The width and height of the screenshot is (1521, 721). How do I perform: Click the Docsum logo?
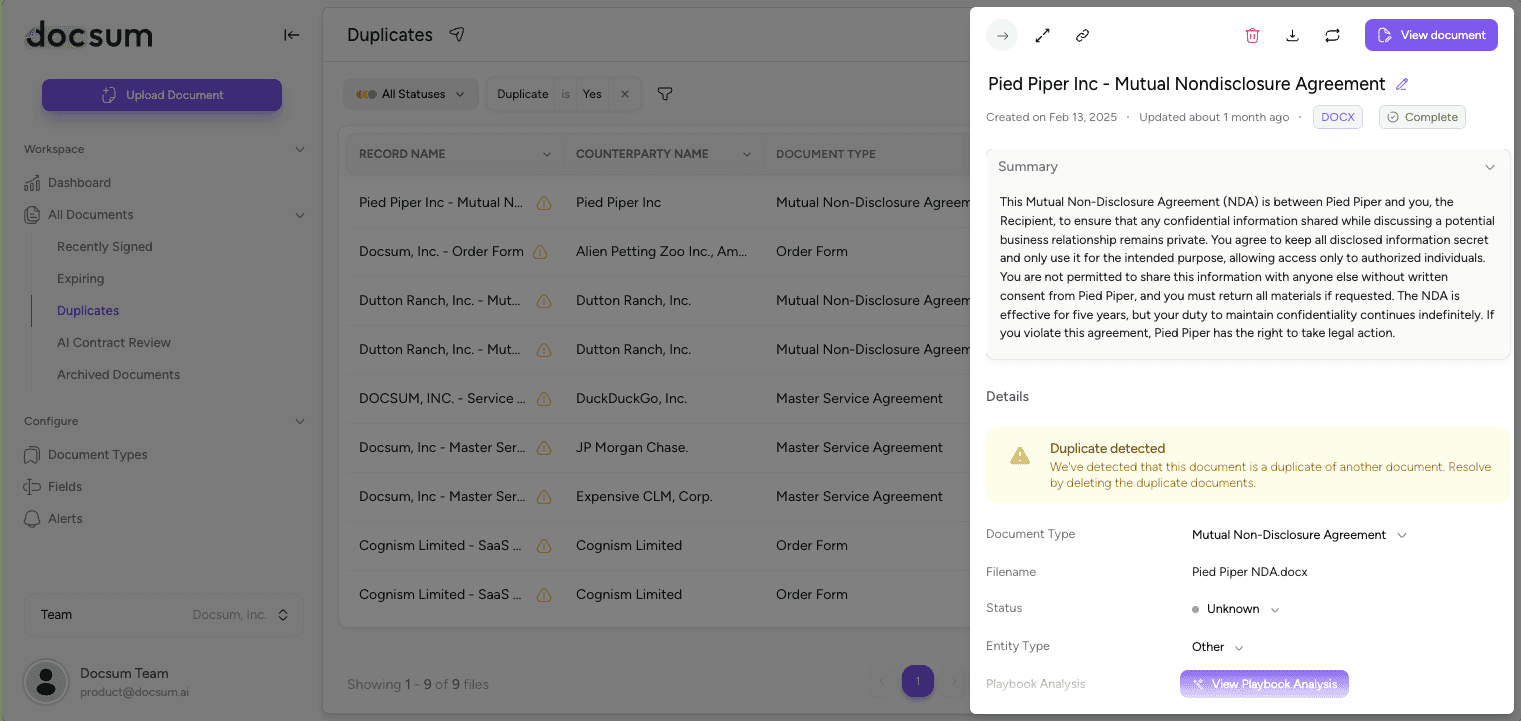tap(89, 36)
